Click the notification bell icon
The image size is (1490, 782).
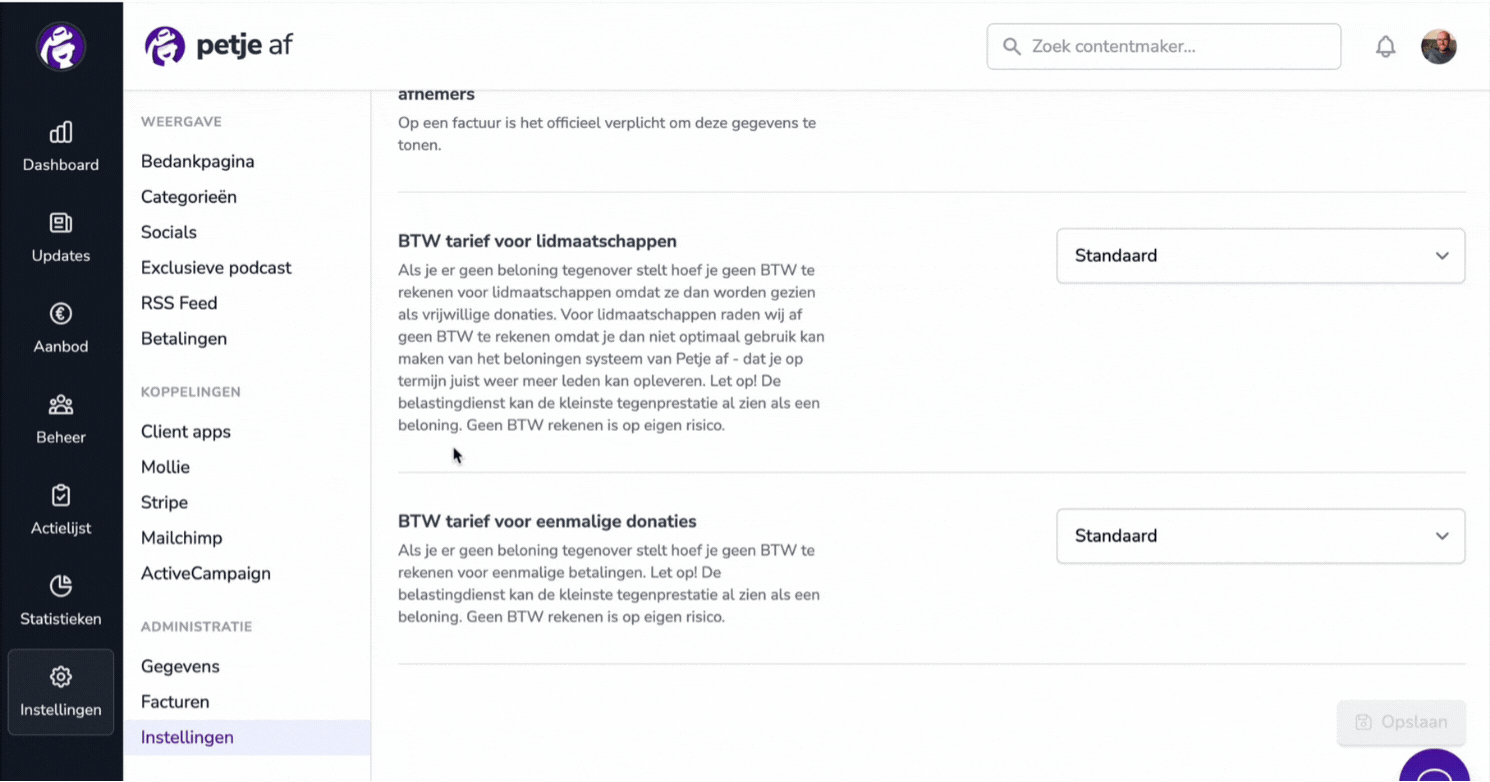(1385, 46)
